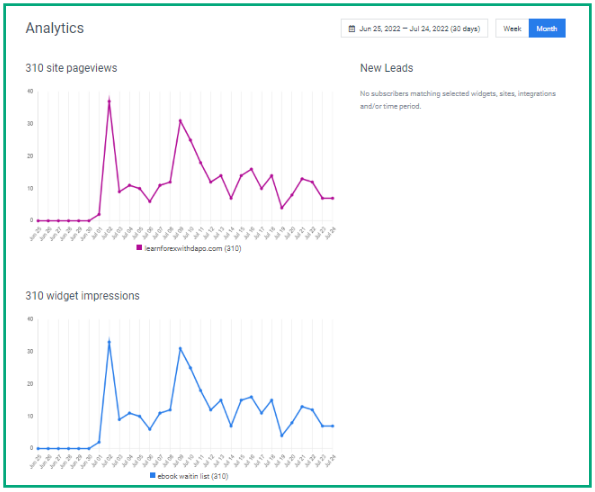Click the Jul 09 peak point on widget impressions chart
This screenshot has width=595, height=492.
[x=180, y=348]
